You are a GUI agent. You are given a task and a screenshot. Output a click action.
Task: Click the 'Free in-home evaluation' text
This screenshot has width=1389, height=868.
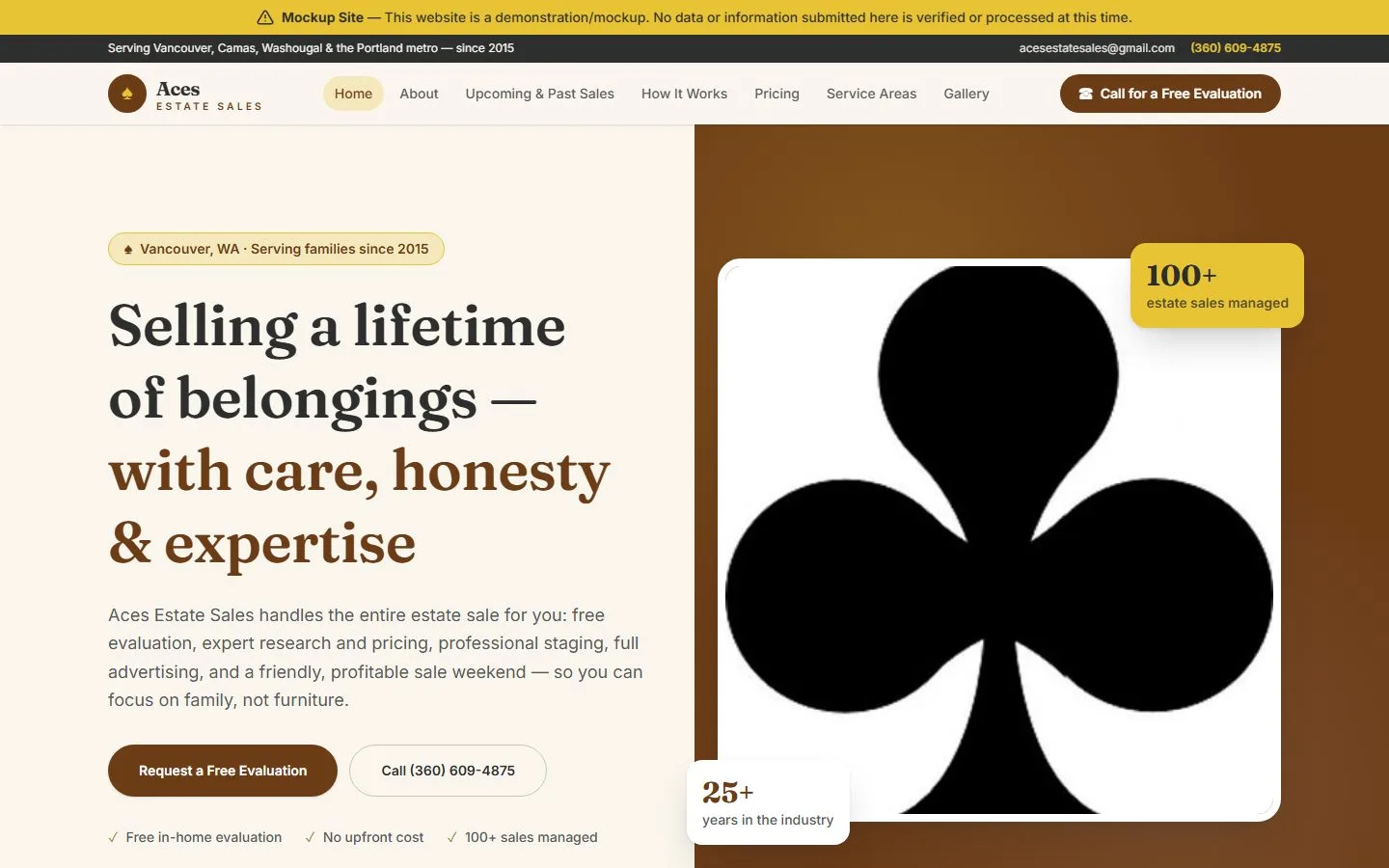click(204, 837)
